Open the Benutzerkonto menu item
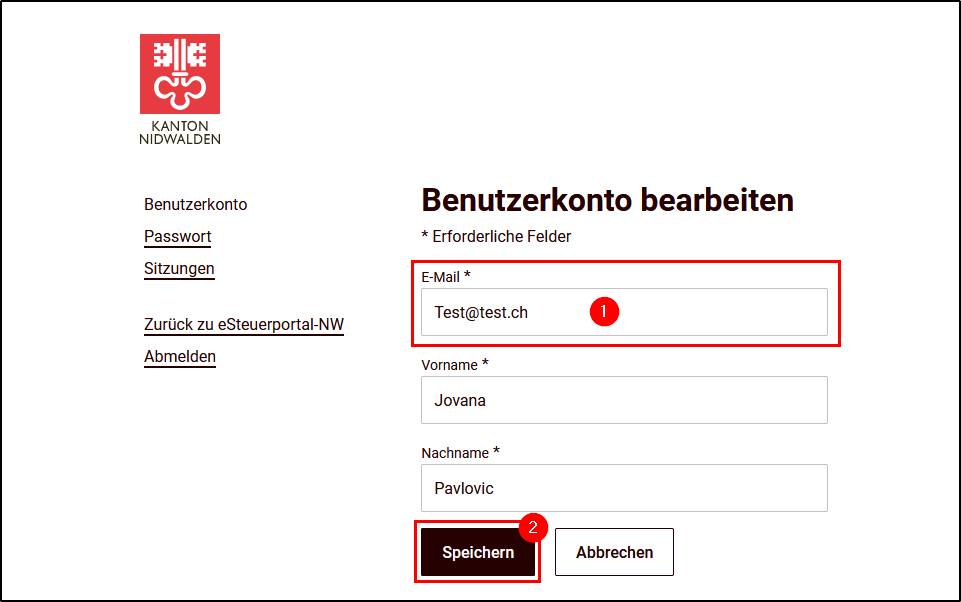Screen dimensions: 961x602 [x=196, y=204]
